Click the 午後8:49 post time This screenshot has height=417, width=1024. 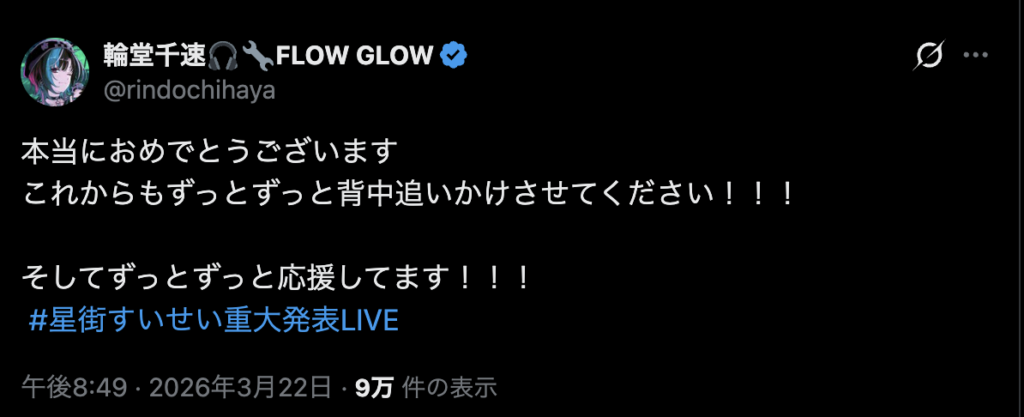[x=74, y=388]
